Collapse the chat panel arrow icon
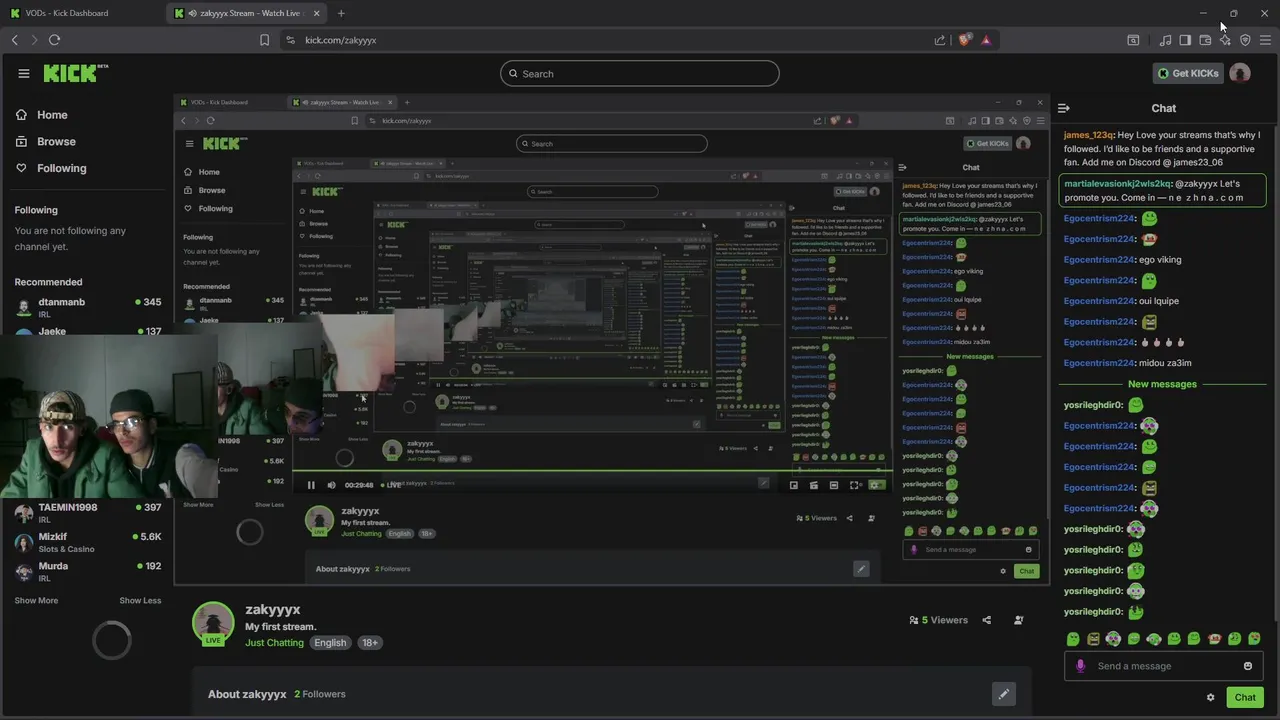 coord(1064,108)
